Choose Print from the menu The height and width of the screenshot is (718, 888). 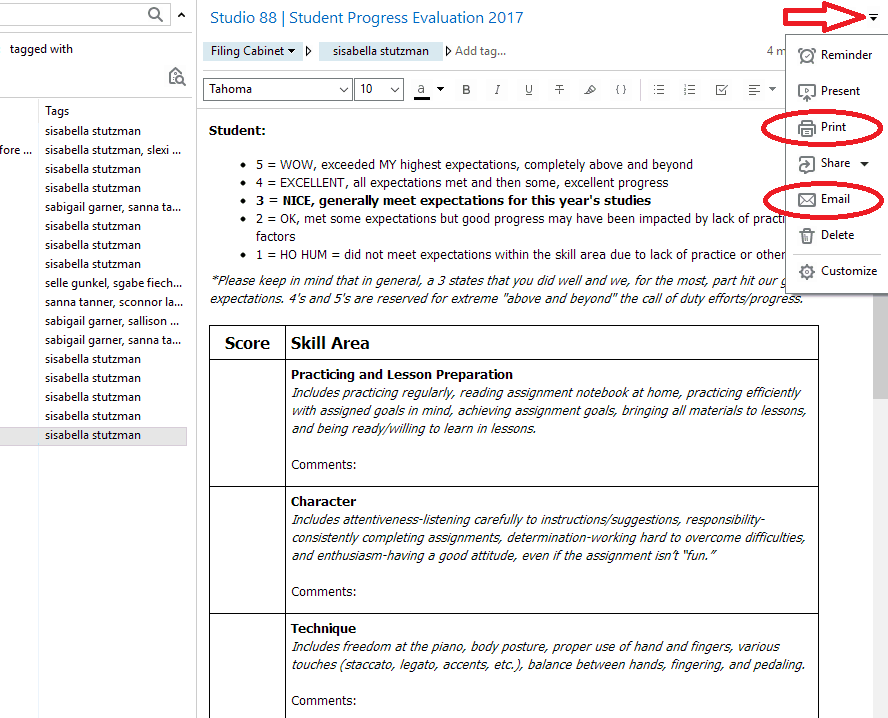click(833, 127)
